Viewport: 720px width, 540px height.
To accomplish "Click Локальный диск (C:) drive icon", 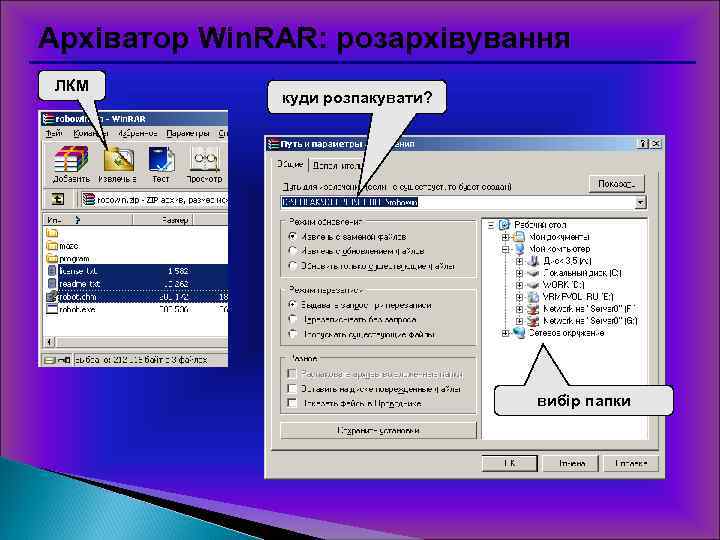I will click(534, 273).
